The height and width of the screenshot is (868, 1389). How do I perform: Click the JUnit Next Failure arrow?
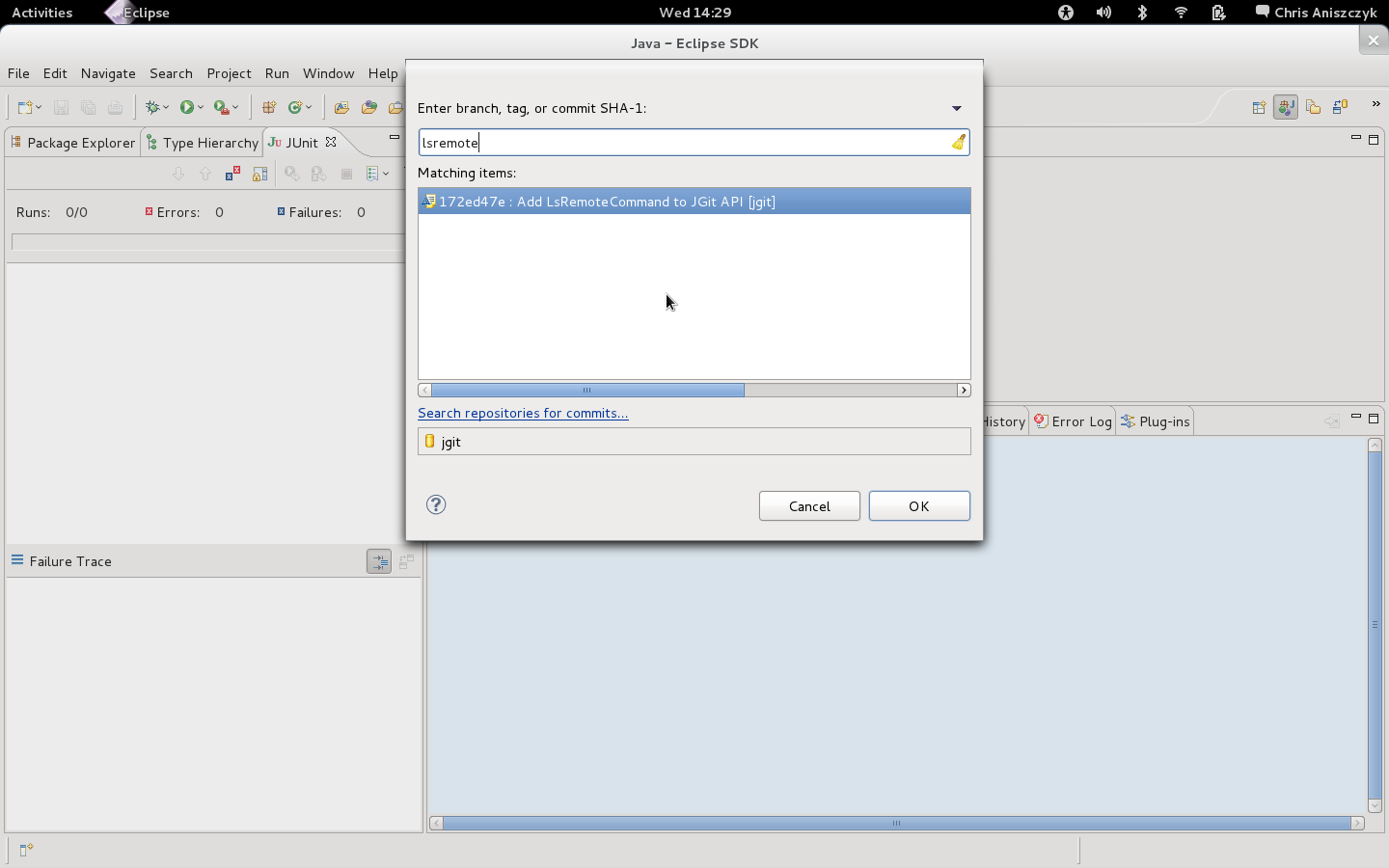coord(178,174)
